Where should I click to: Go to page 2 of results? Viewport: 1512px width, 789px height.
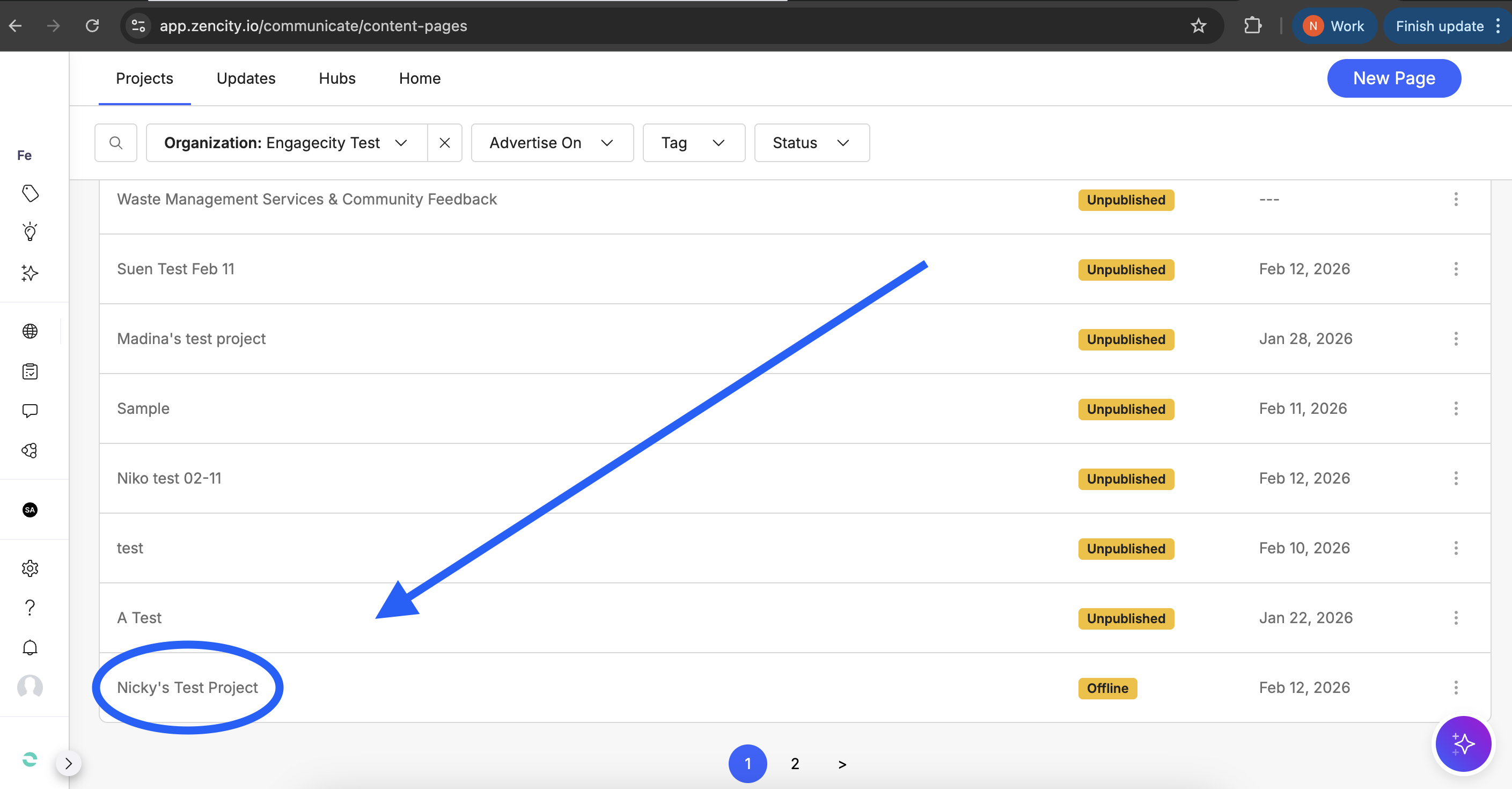795,764
